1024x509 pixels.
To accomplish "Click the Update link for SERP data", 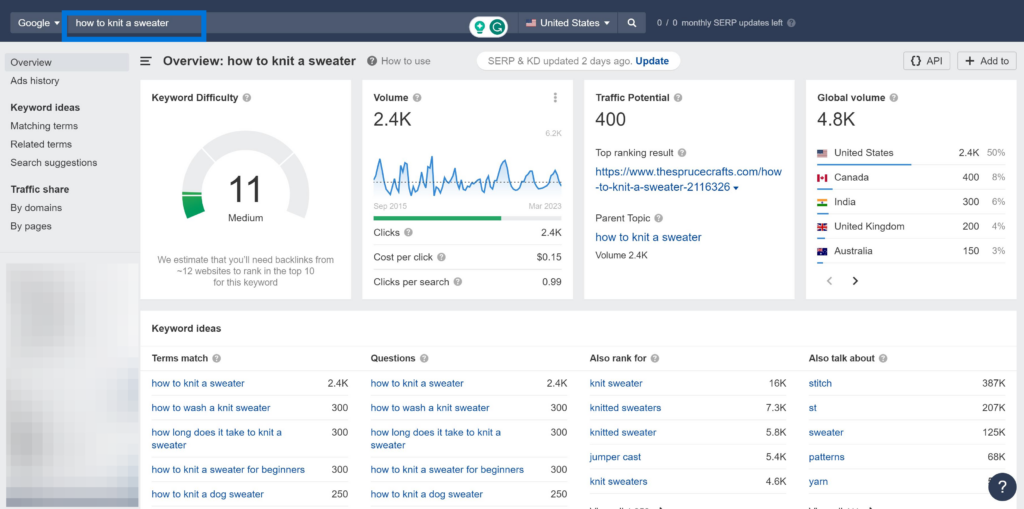I will tap(652, 61).
